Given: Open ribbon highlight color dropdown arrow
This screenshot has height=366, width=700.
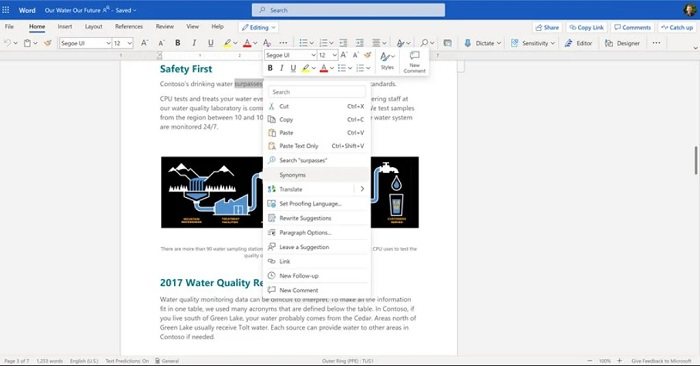Looking at the screenshot, I should [x=236, y=43].
